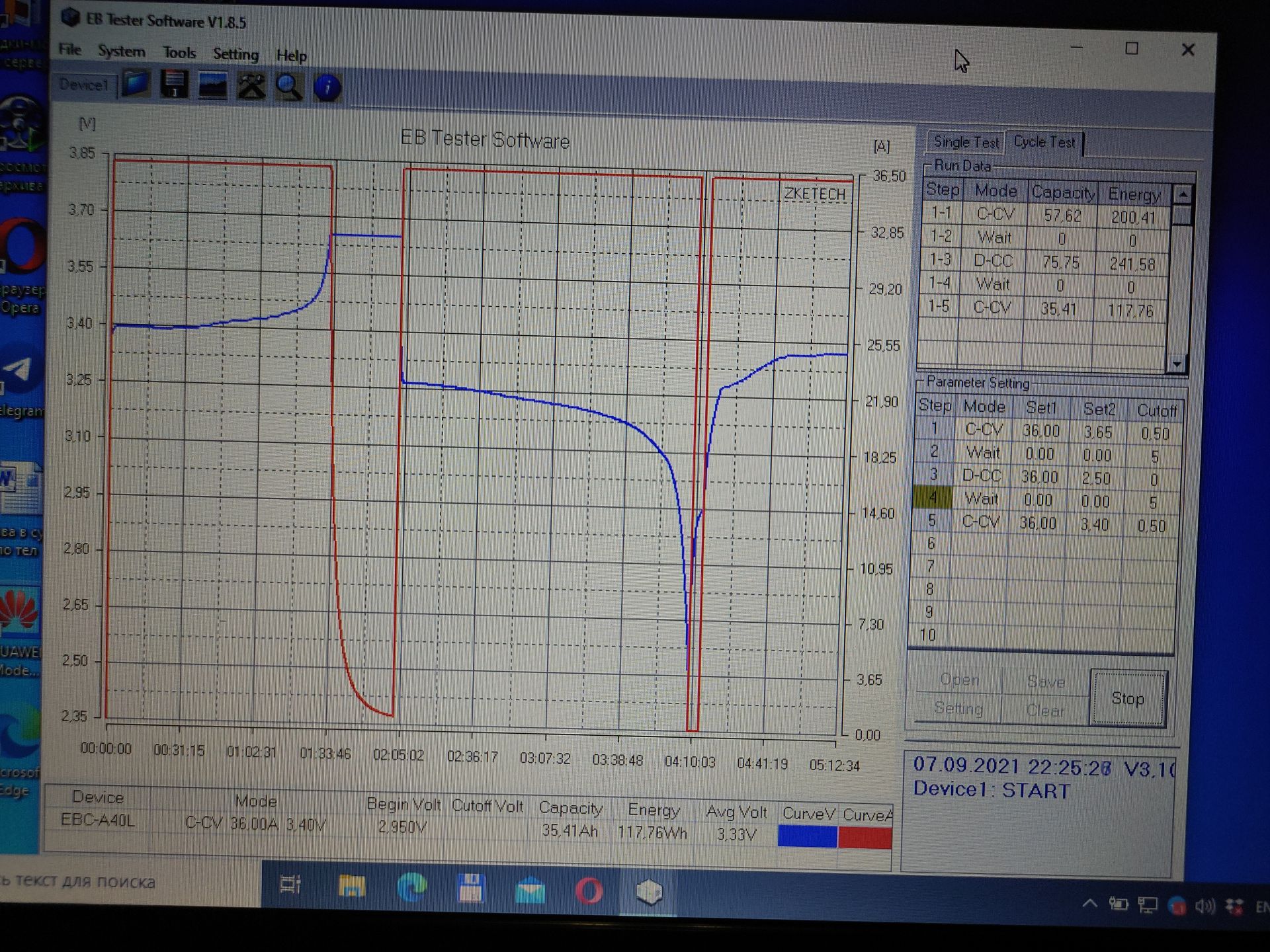Viewport: 1270px width, 952px height.
Task: Open File Explorer from the taskbar
Action: click(x=351, y=886)
